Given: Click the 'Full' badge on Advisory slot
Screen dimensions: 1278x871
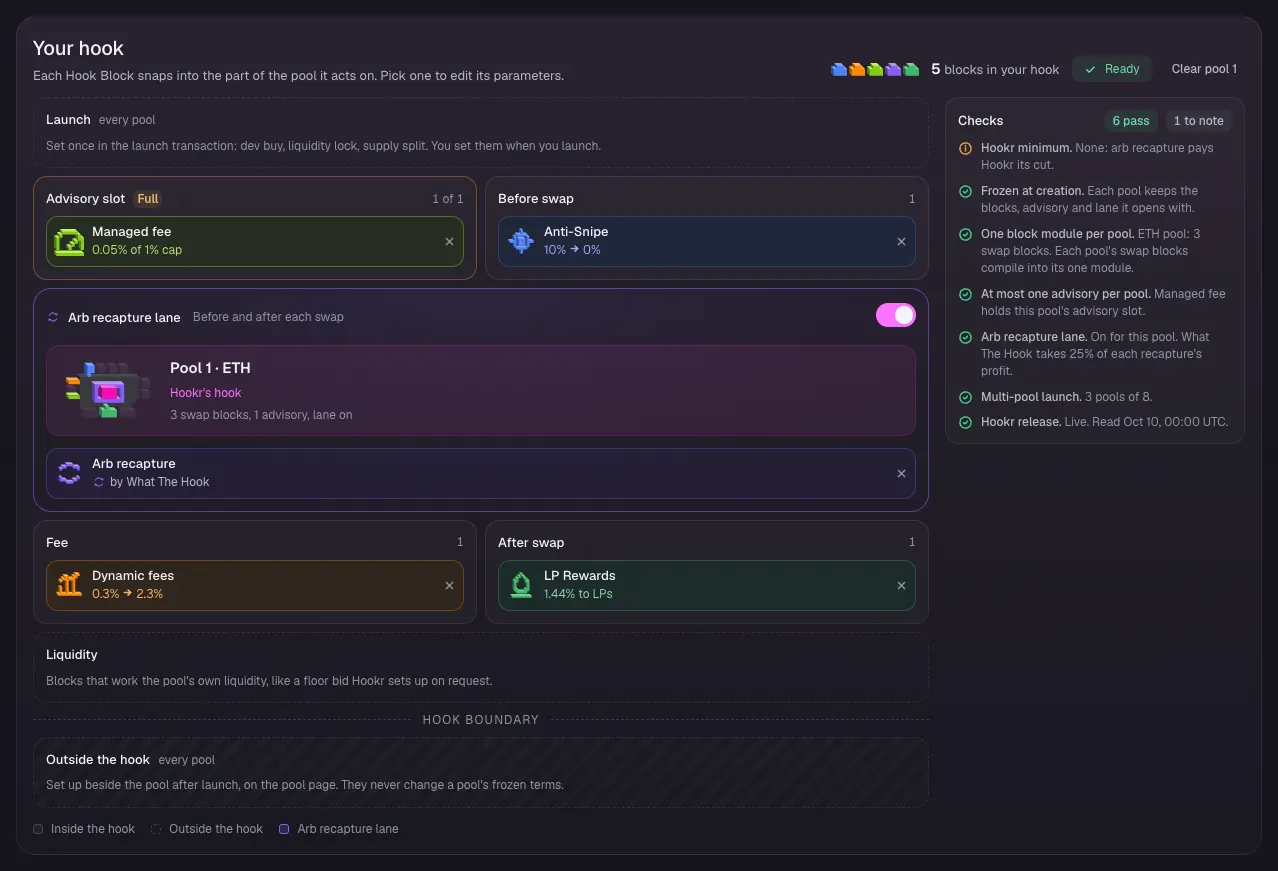Looking at the screenshot, I should [x=148, y=199].
